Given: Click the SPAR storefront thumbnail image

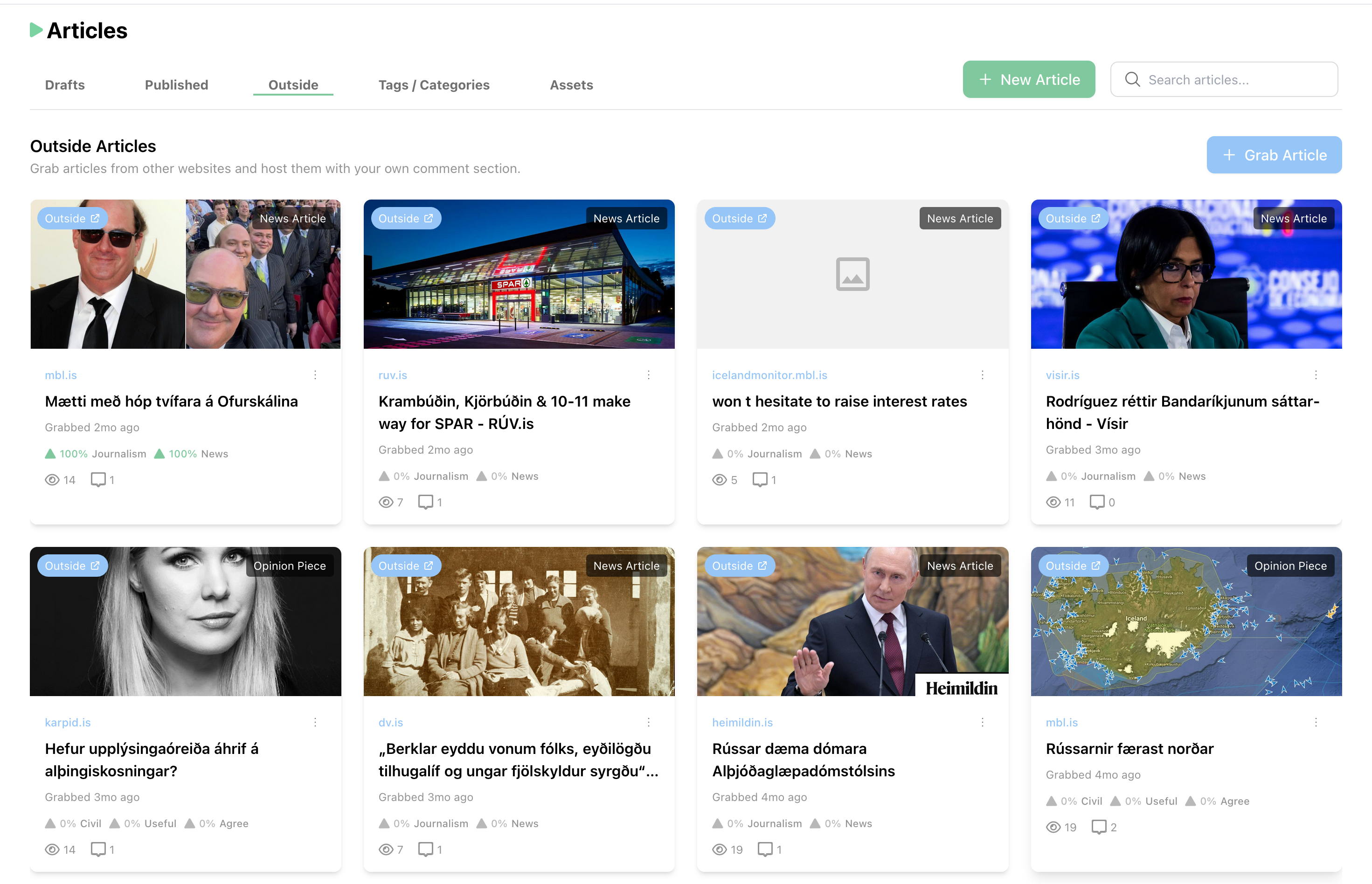Looking at the screenshot, I should (x=519, y=274).
